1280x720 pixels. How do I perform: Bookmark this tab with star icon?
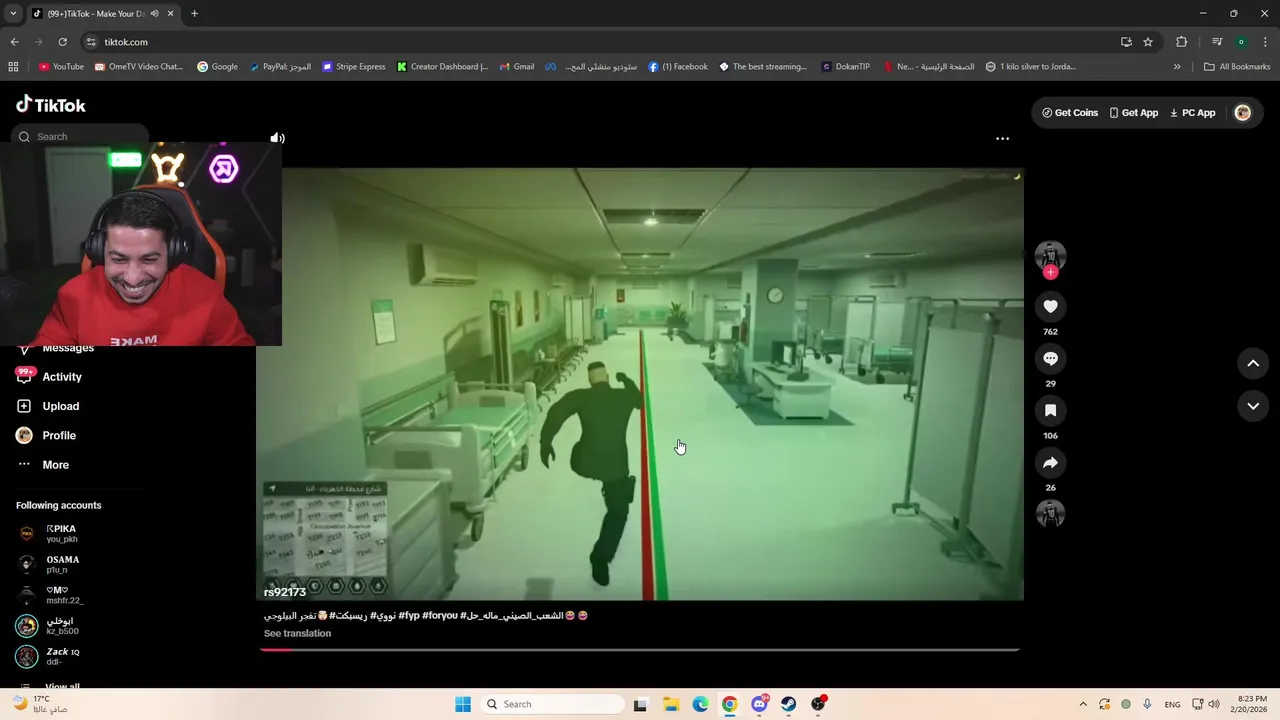1148,42
